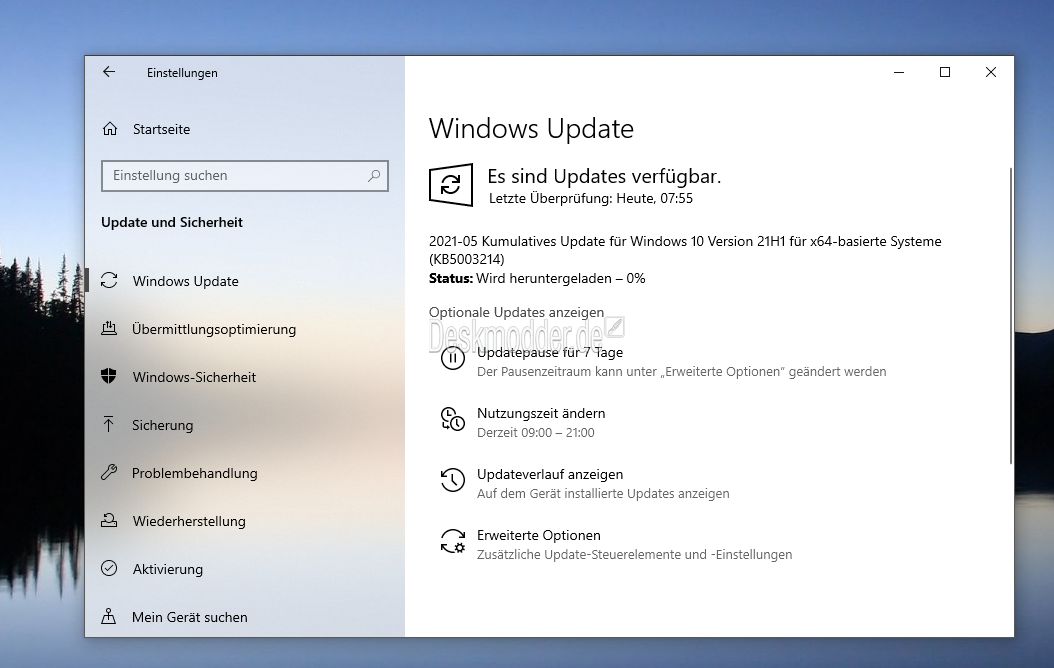This screenshot has width=1054, height=668.
Task: Click the Übermittlungsoptimierung icon
Action: pyautogui.click(x=109, y=328)
